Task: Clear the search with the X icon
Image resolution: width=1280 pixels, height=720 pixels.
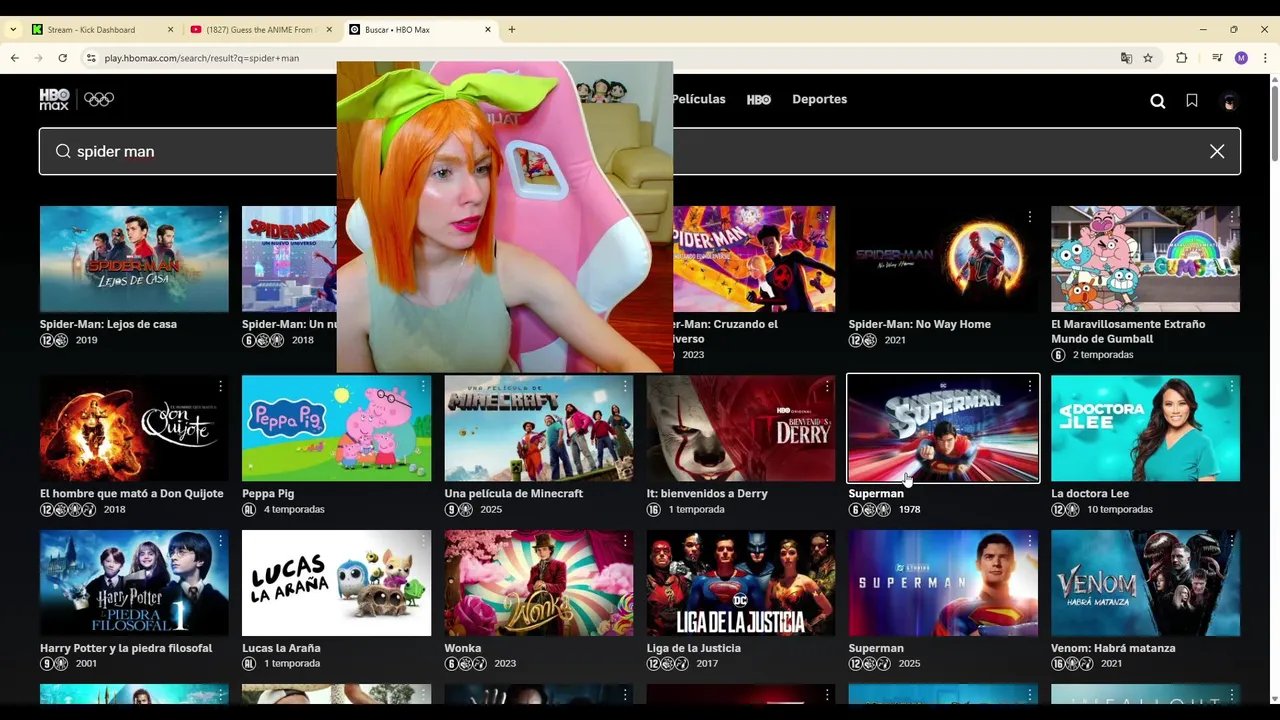Action: point(1217,151)
